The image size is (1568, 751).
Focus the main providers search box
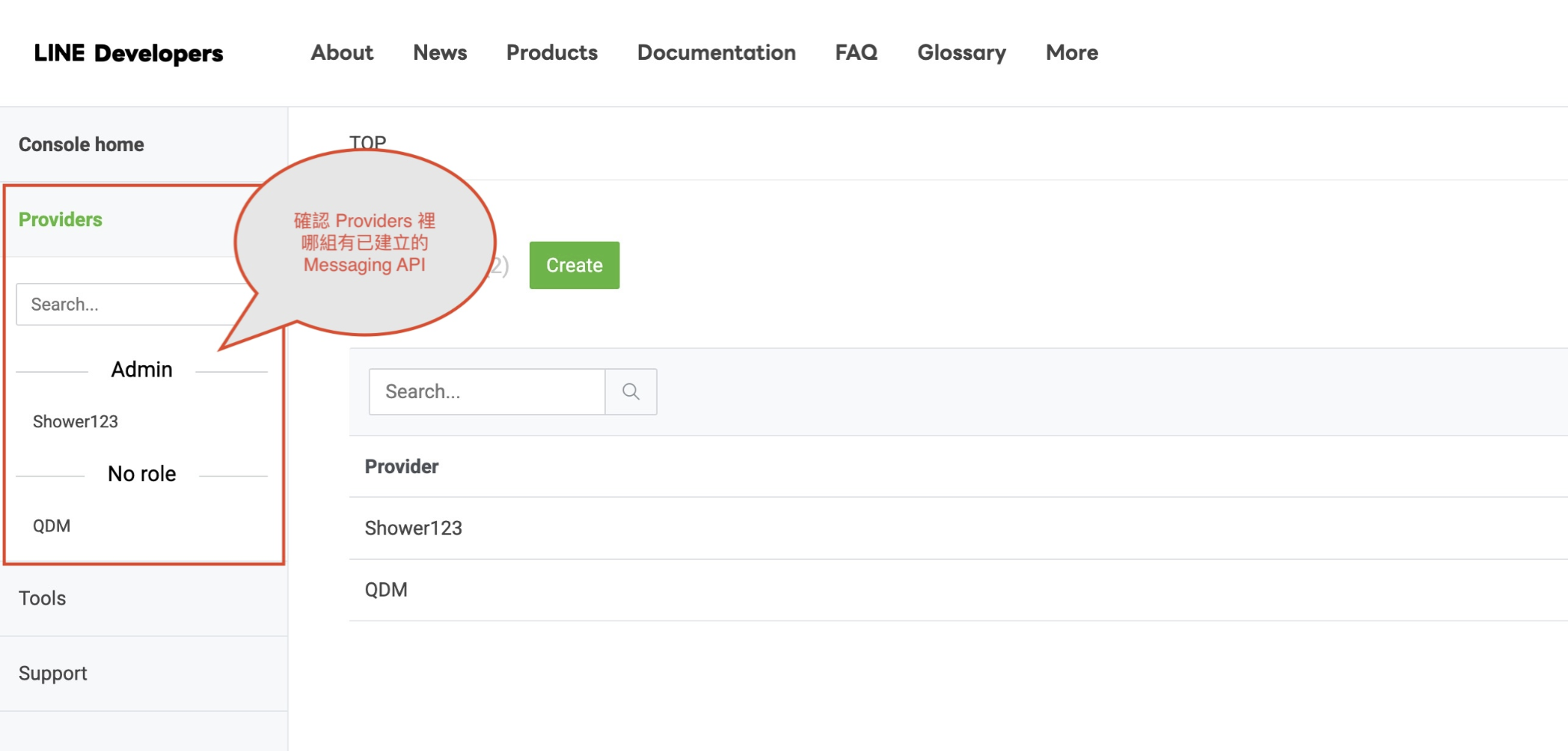487,392
